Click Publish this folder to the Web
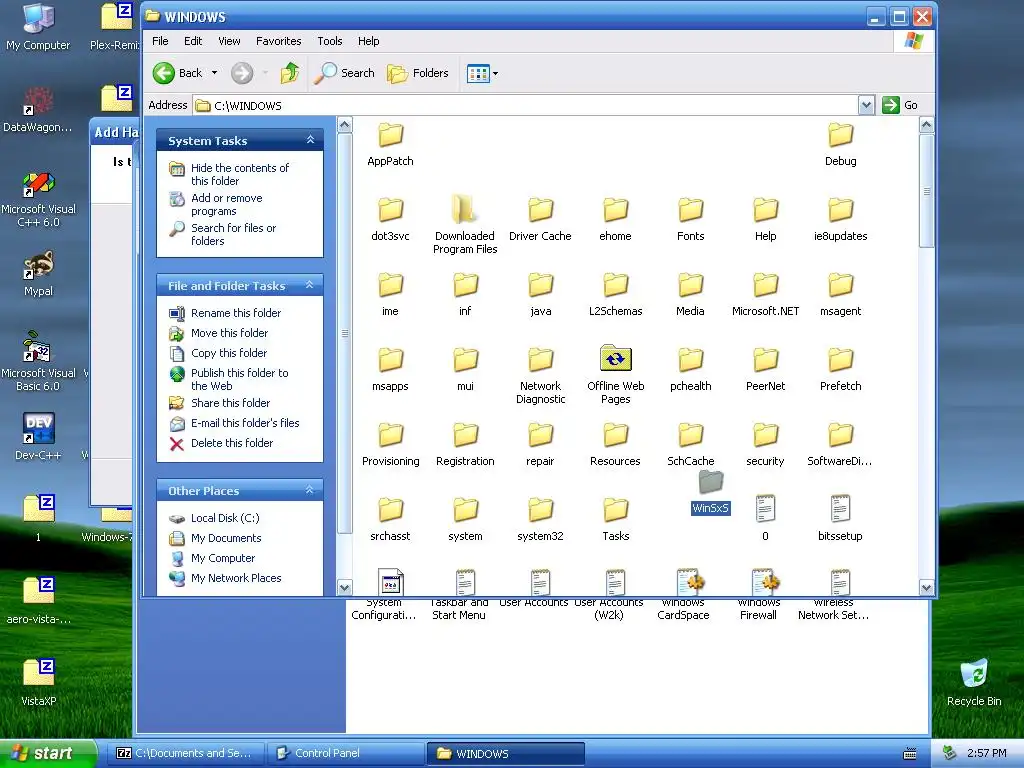Viewport: 1024px width, 768px height. click(x=239, y=379)
